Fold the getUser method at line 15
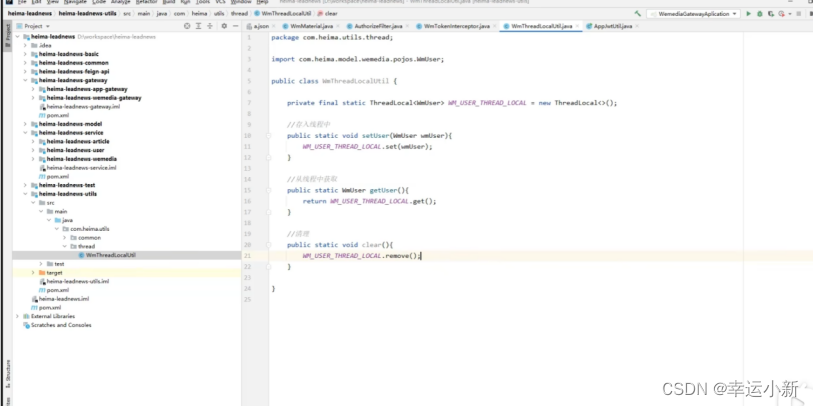 click(268, 190)
